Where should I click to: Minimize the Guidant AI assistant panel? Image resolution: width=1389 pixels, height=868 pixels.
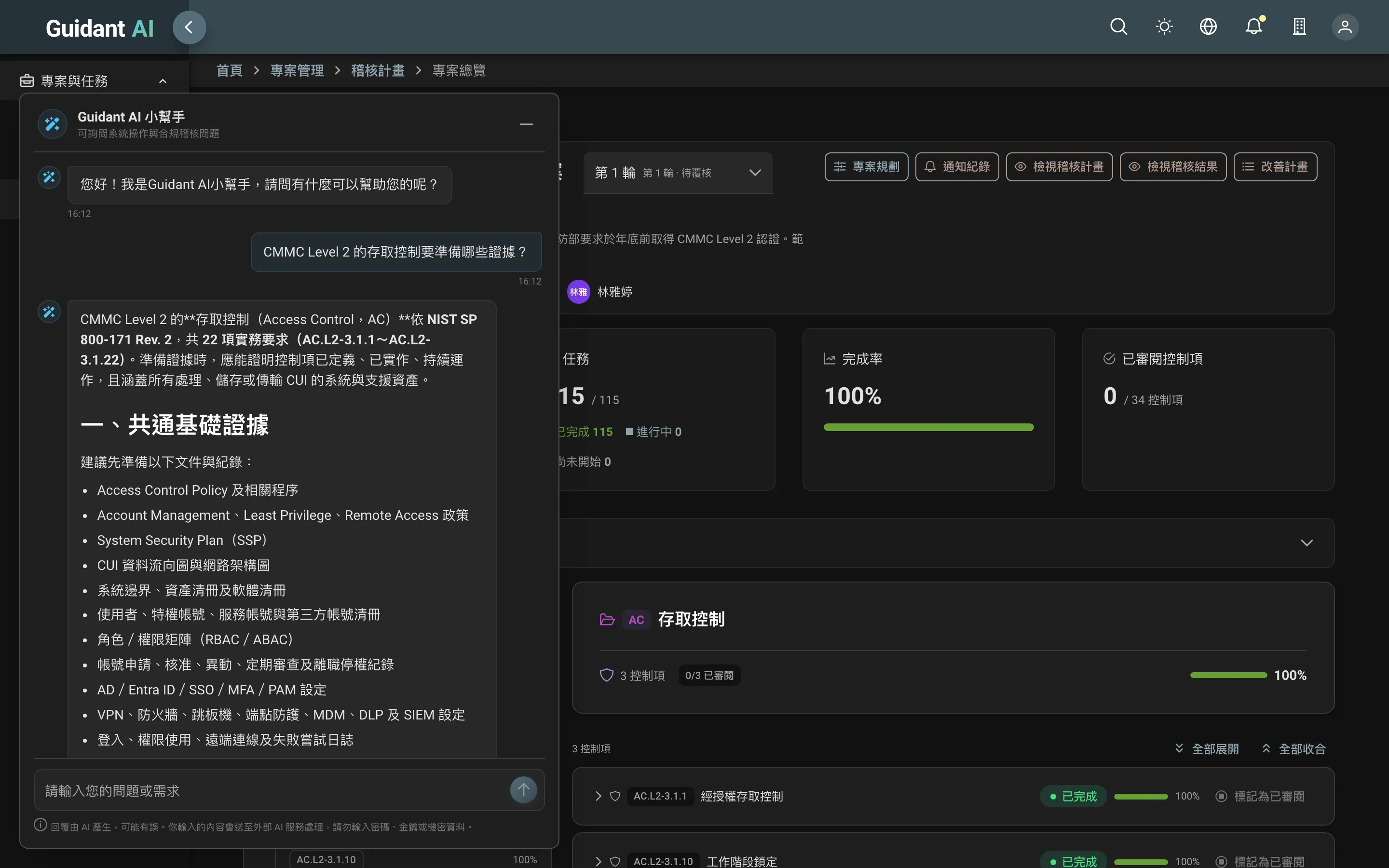tap(526, 124)
